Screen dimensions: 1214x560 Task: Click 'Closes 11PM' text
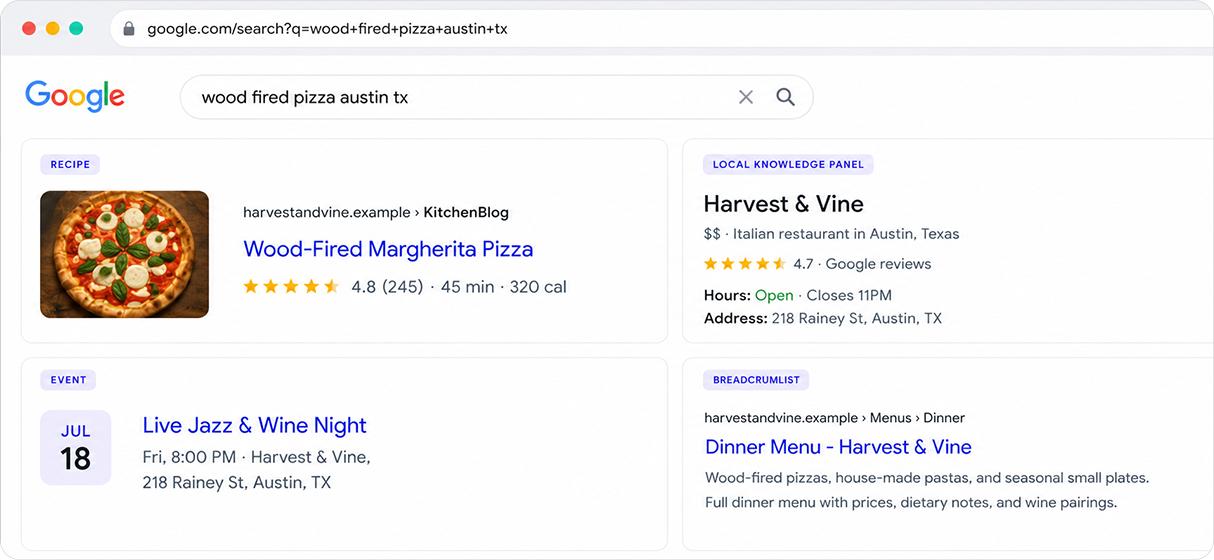tap(849, 296)
